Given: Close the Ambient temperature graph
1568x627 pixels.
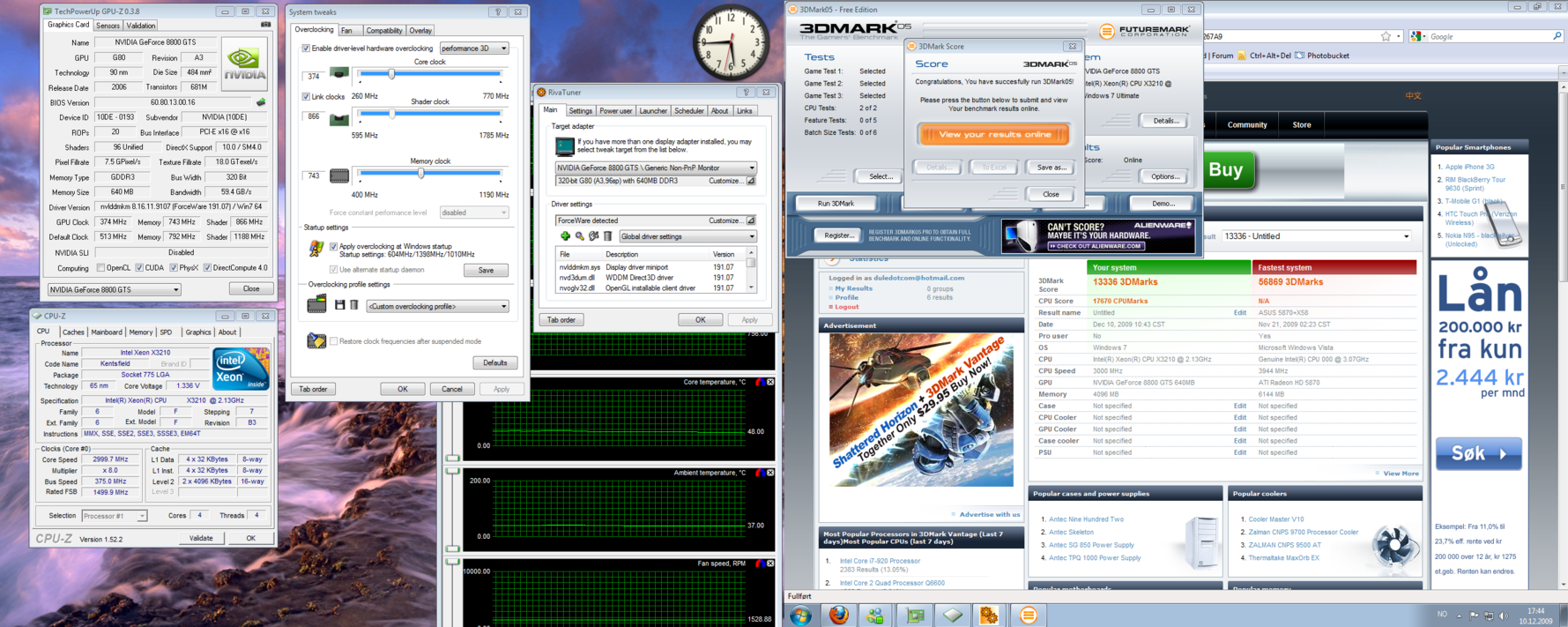Looking at the screenshot, I should pos(770,473).
